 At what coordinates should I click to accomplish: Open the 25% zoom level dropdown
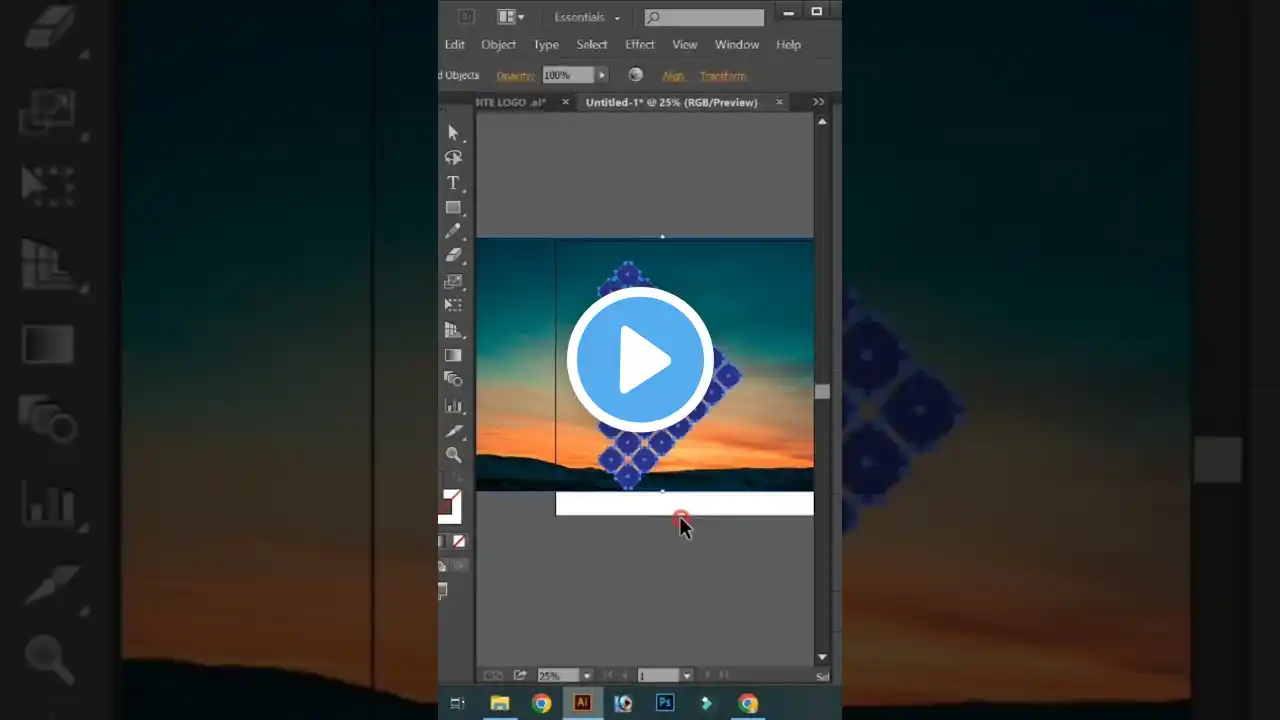click(587, 676)
